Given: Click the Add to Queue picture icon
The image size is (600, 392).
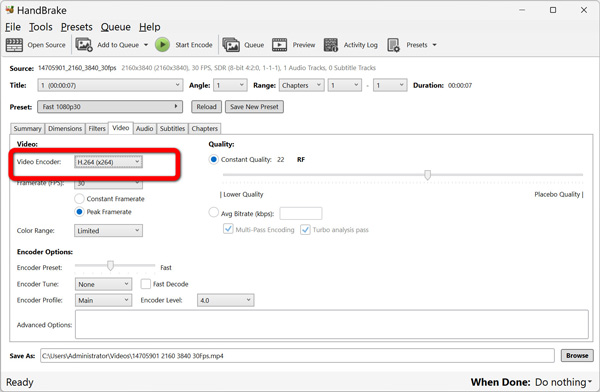Looking at the screenshot, I should pyautogui.click(x=84, y=45).
